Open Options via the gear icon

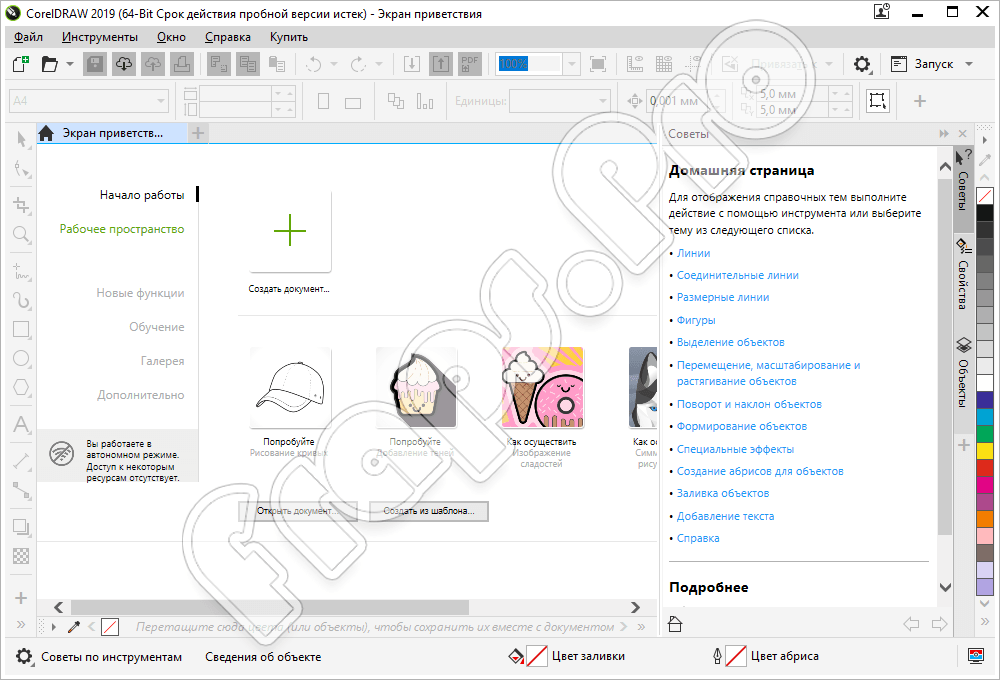[x=862, y=64]
